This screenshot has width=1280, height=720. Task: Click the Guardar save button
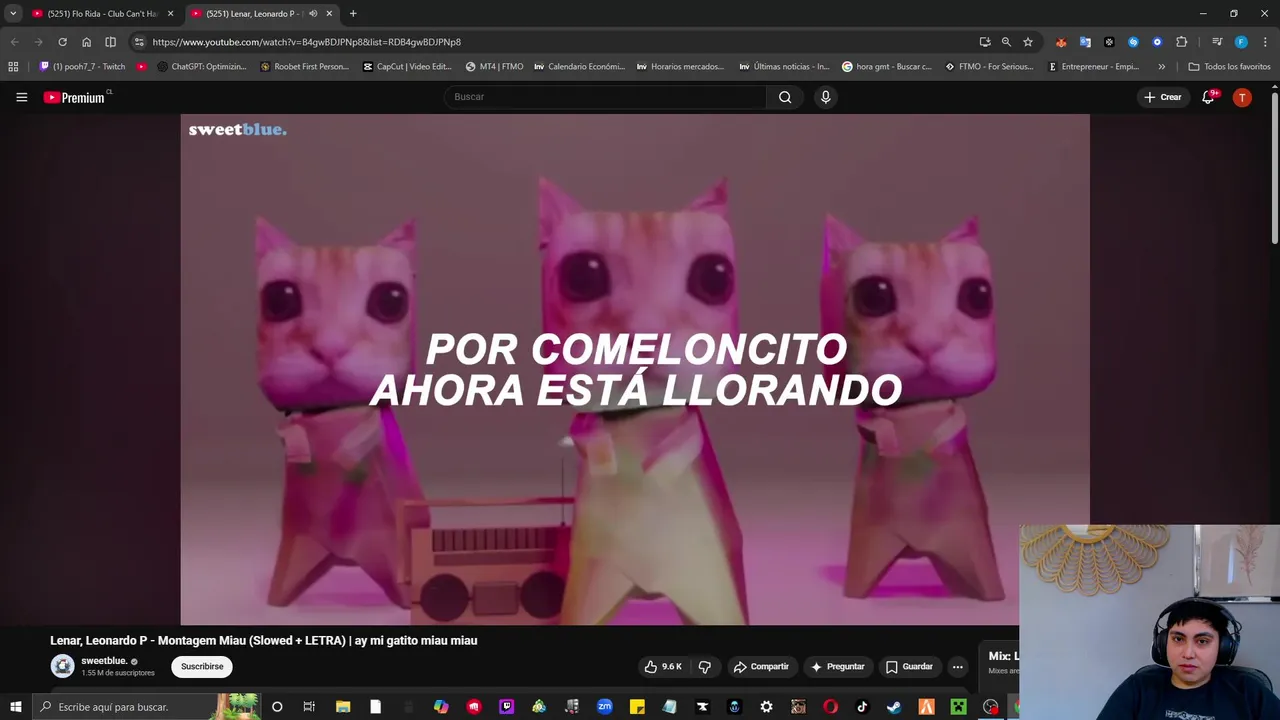(909, 667)
